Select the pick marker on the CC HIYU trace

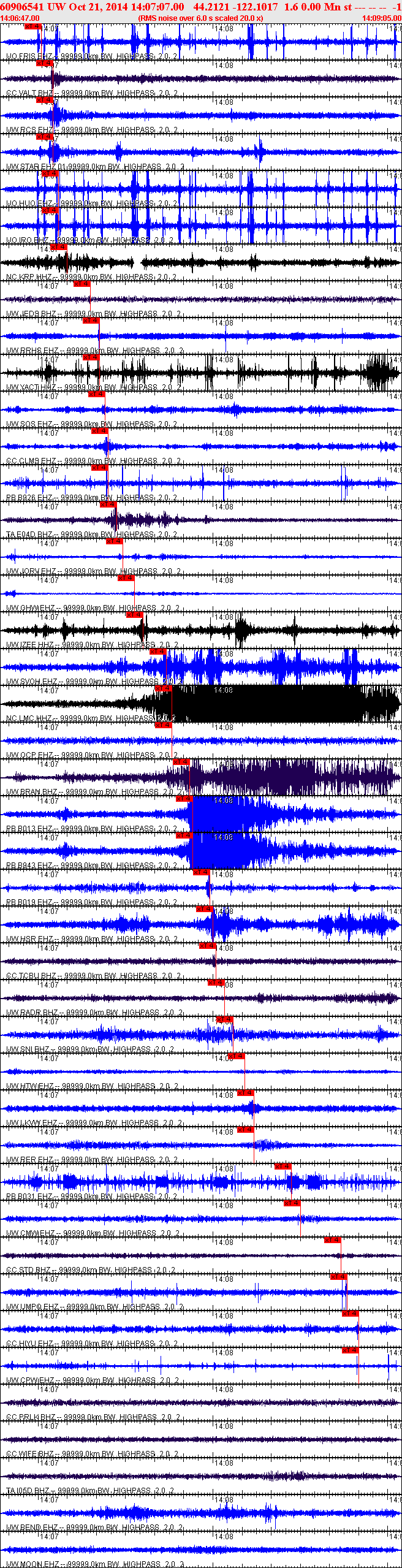351,1314
